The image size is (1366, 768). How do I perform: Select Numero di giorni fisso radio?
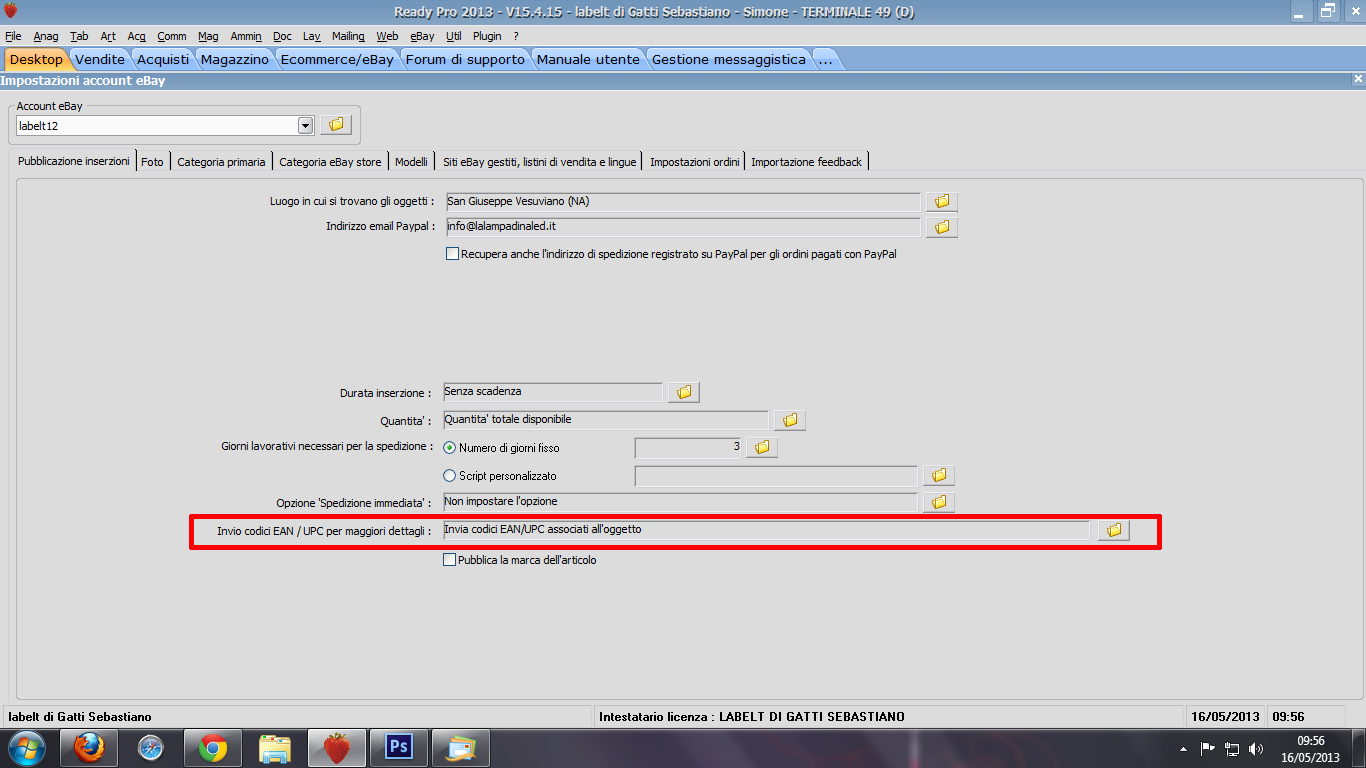click(449, 448)
